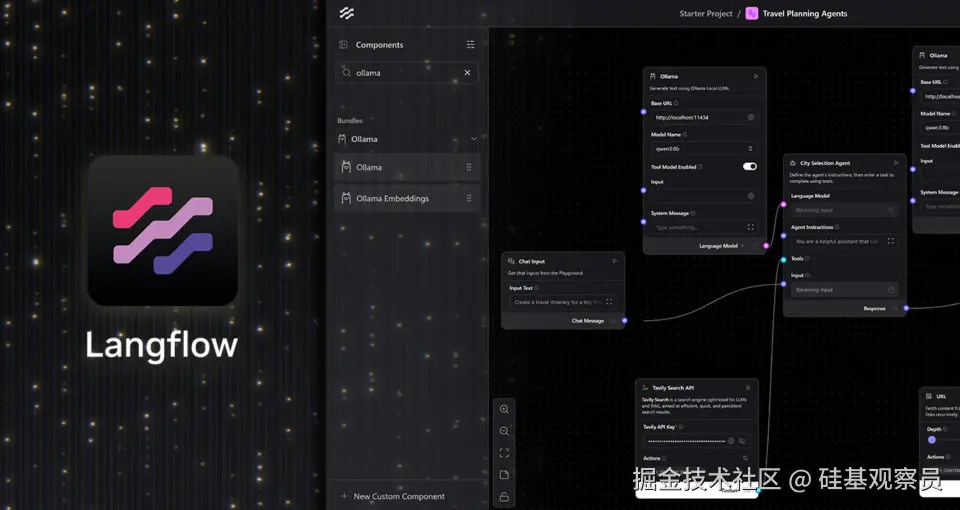Run the City Selection Agent node

pos(896,163)
